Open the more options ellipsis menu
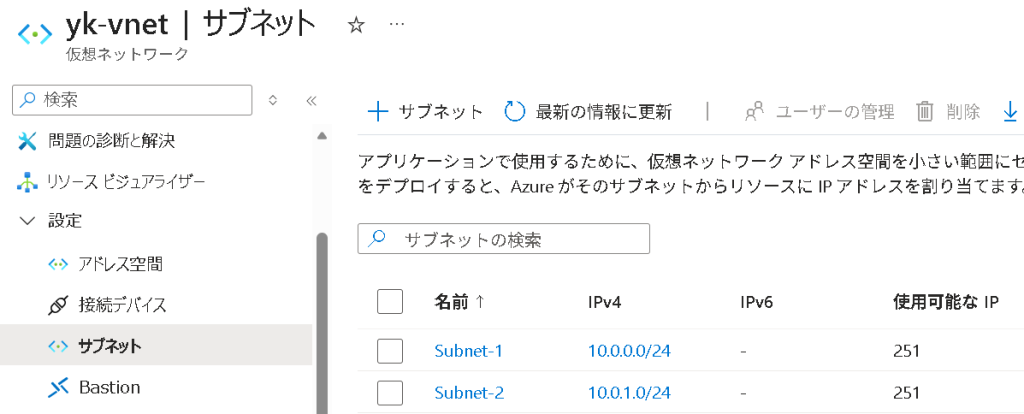This screenshot has width=1024, height=414. (x=397, y=25)
